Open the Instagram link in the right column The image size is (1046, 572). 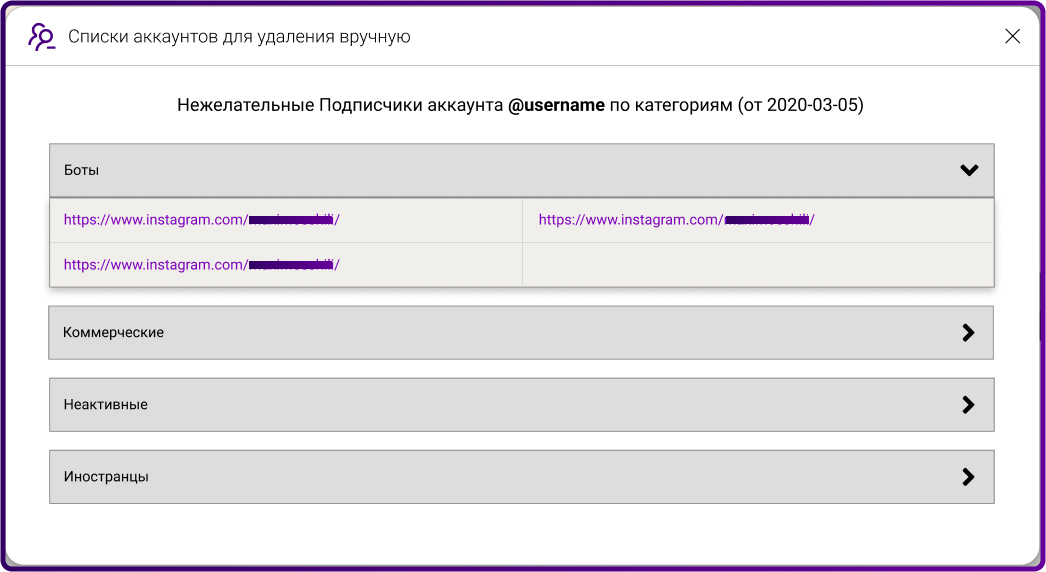tap(676, 220)
